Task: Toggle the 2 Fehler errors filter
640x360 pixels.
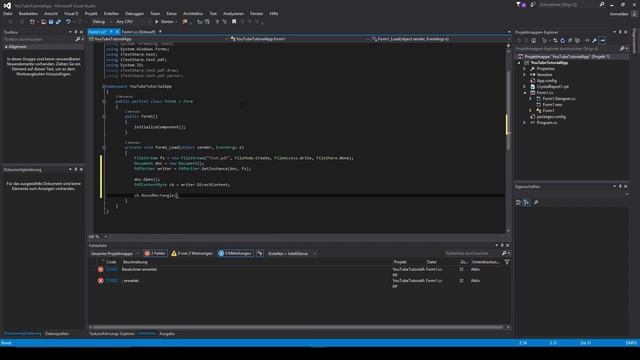Action: point(155,253)
